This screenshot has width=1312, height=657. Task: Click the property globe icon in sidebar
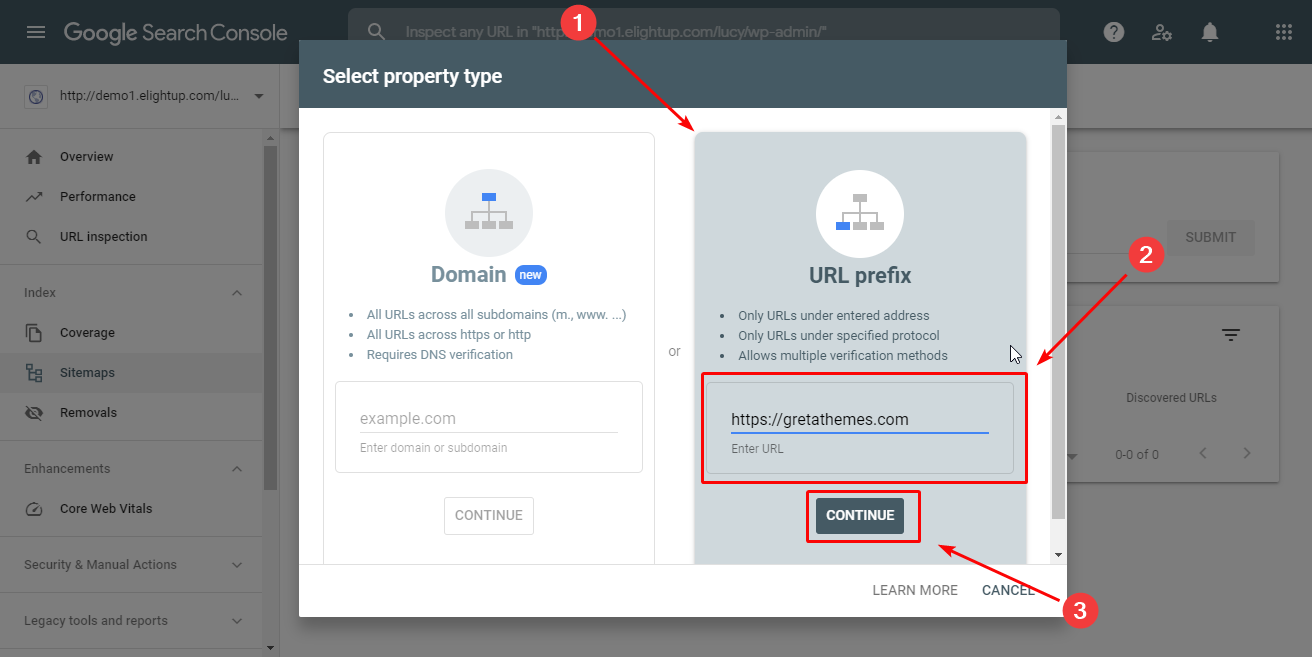point(36,97)
